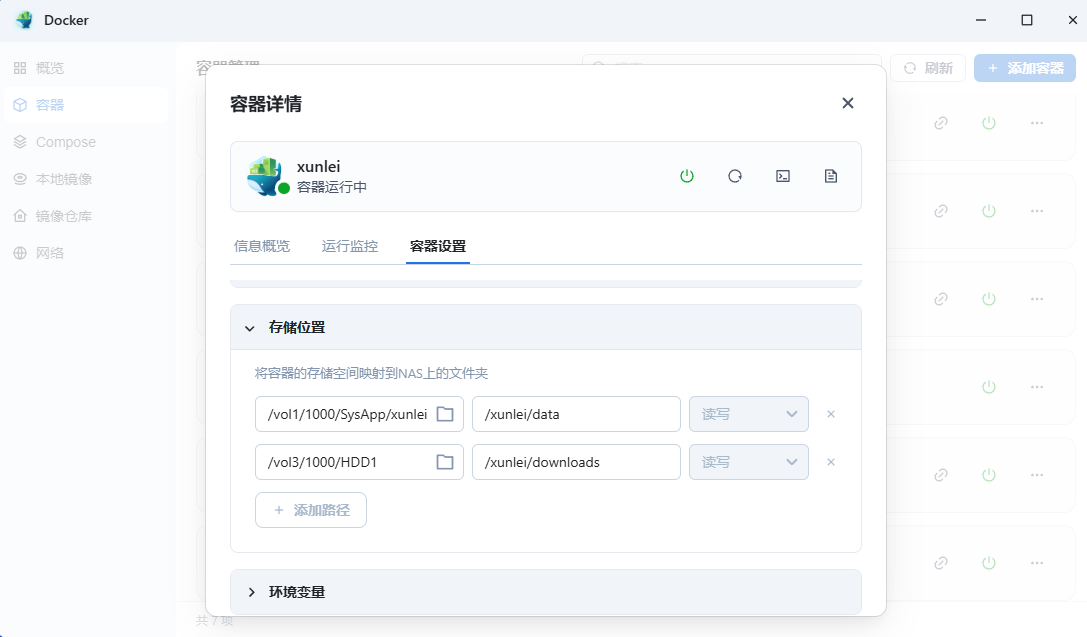Screen dimensions: 1087x637
Task: Remove the /xunlei/data mapping row
Action: pos(831,414)
